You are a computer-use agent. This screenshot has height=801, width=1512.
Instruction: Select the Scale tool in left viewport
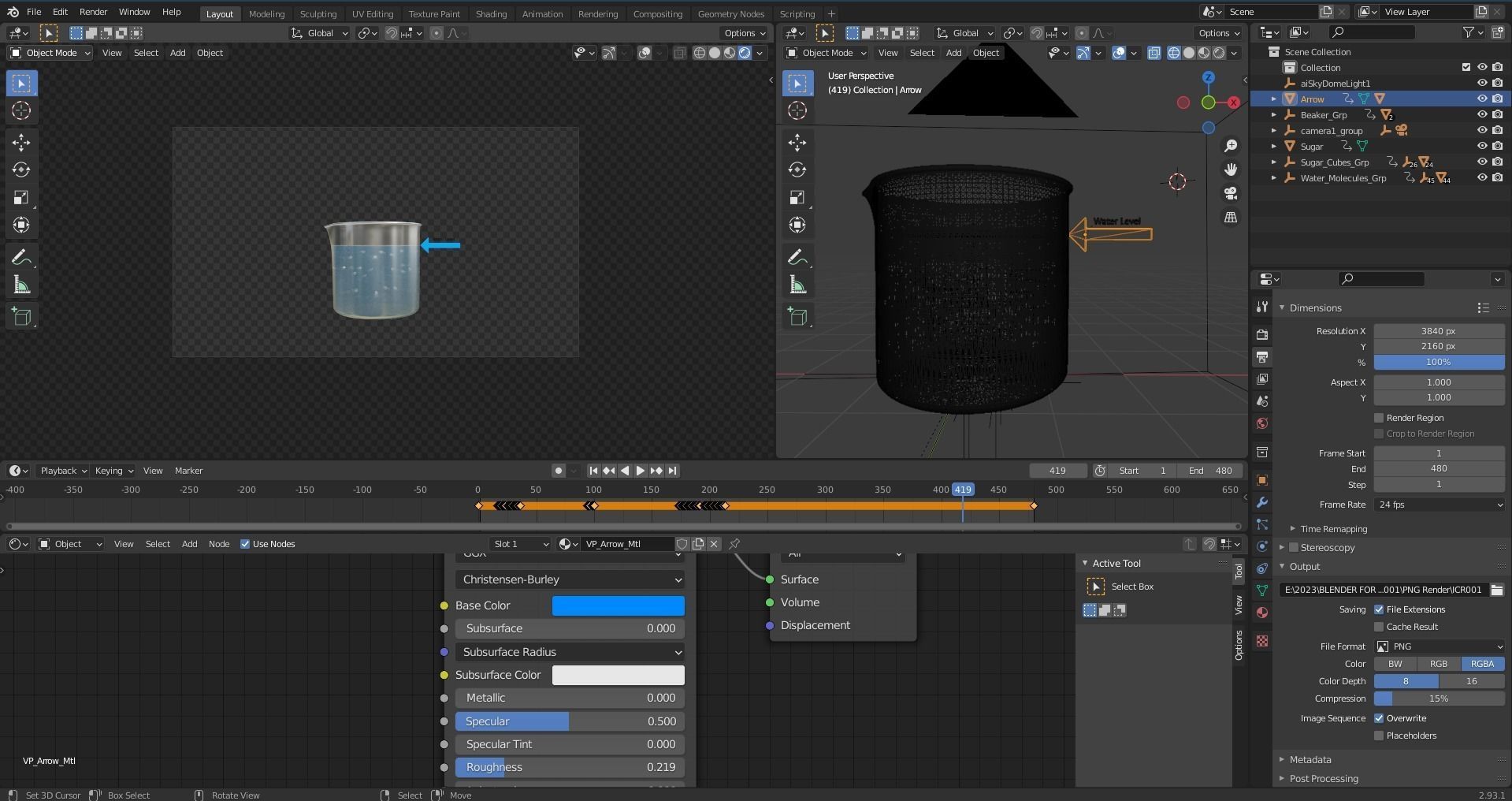21,198
